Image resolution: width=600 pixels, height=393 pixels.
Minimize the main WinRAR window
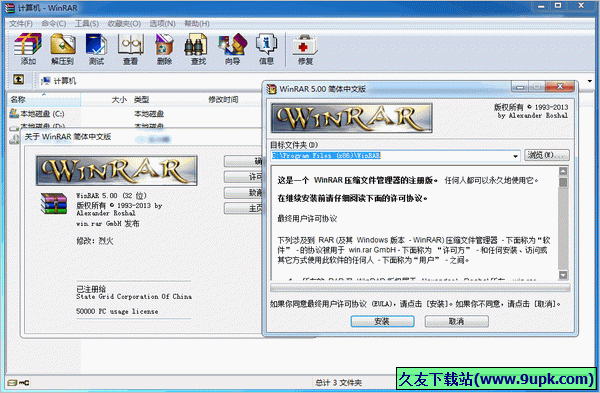click(541, 7)
